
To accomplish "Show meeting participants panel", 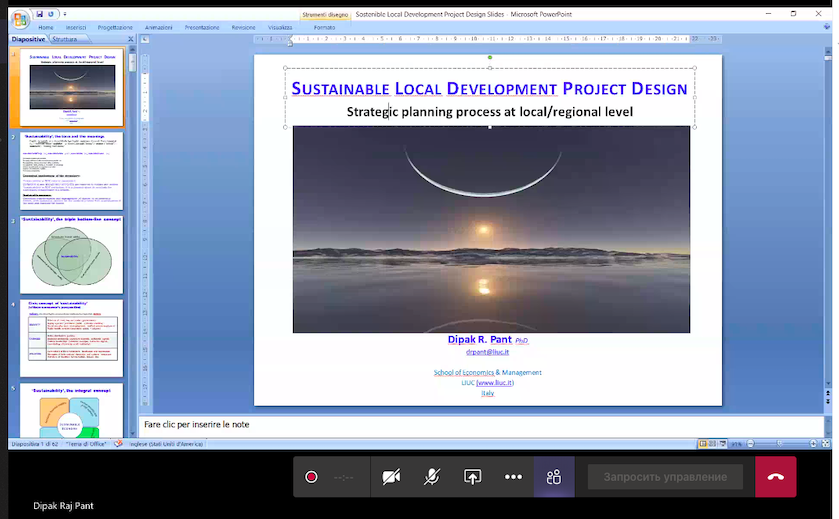I will (x=553, y=477).
